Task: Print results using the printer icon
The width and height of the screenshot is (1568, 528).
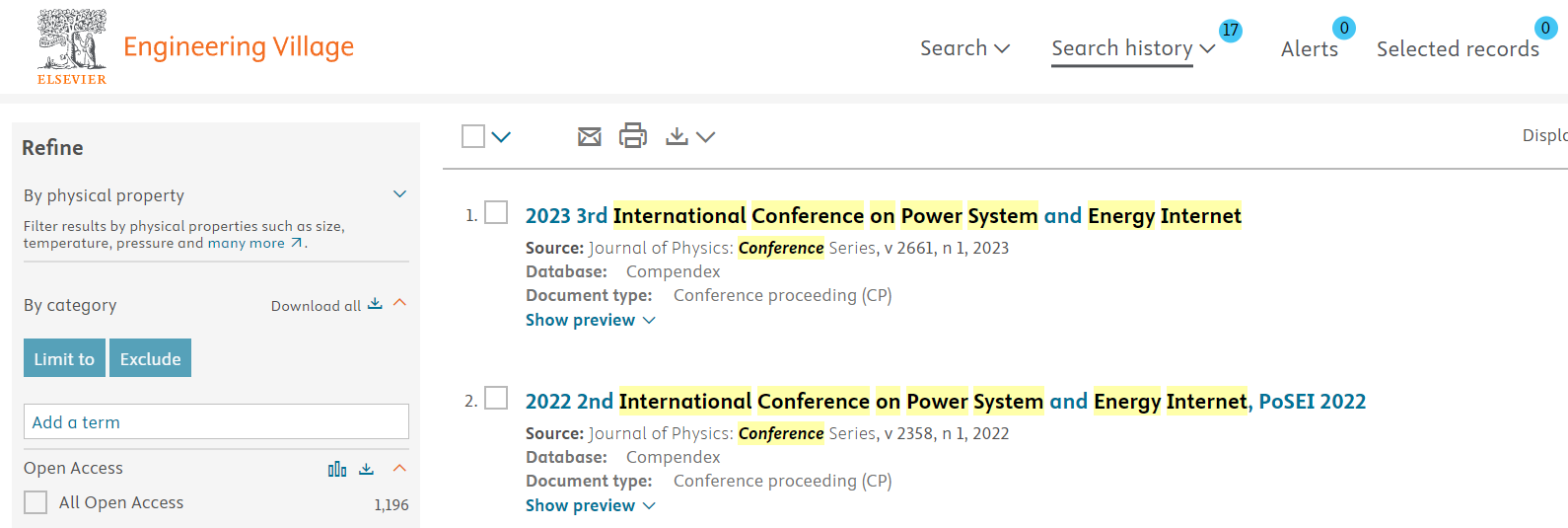Action: pos(633,135)
